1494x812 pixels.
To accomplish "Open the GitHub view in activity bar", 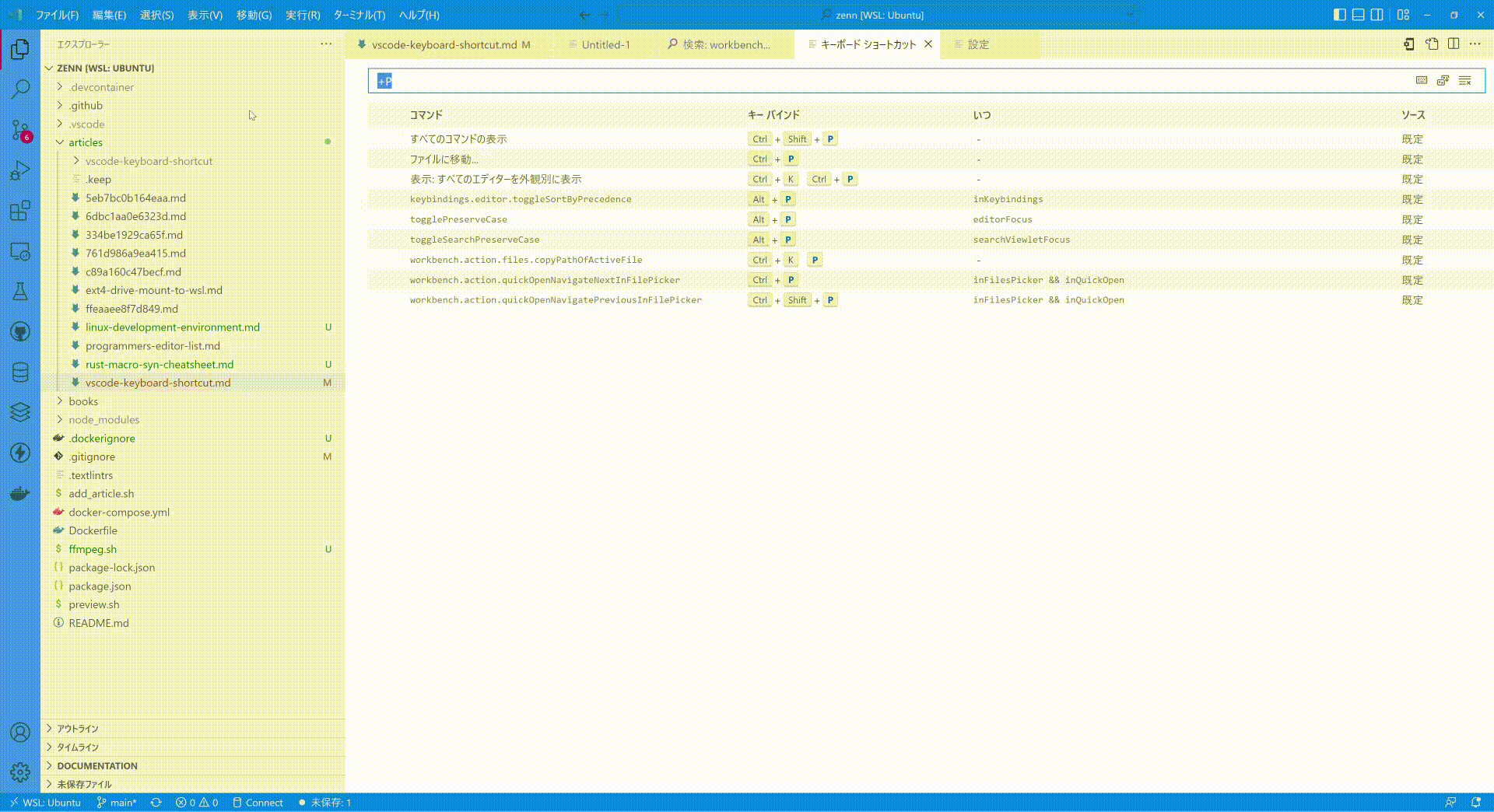I will click(x=20, y=332).
